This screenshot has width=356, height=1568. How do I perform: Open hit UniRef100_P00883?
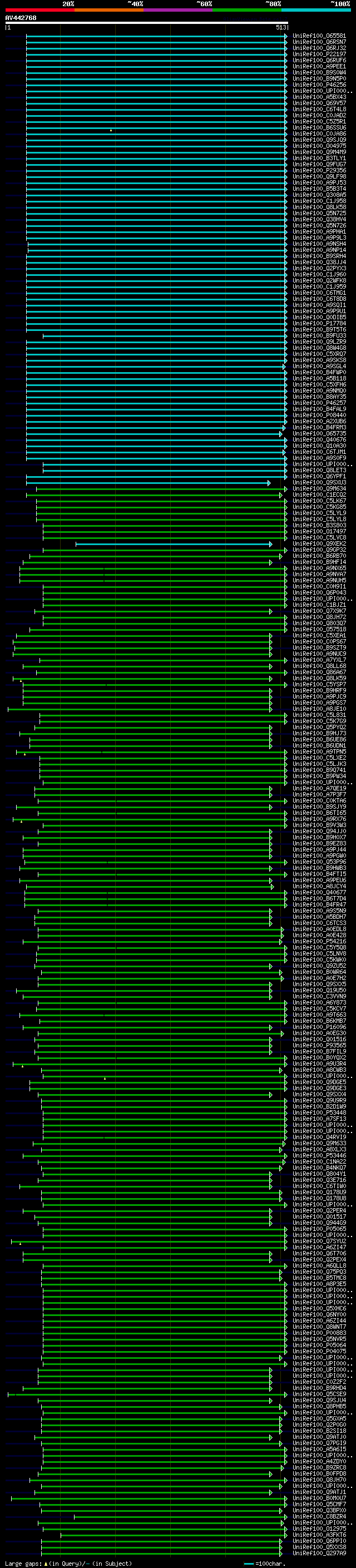coord(319,1333)
